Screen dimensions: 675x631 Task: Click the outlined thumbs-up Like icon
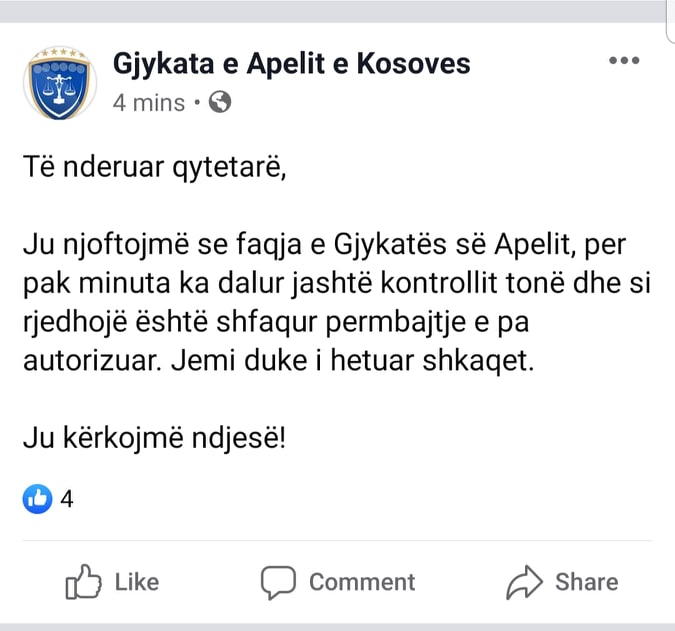click(x=83, y=582)
